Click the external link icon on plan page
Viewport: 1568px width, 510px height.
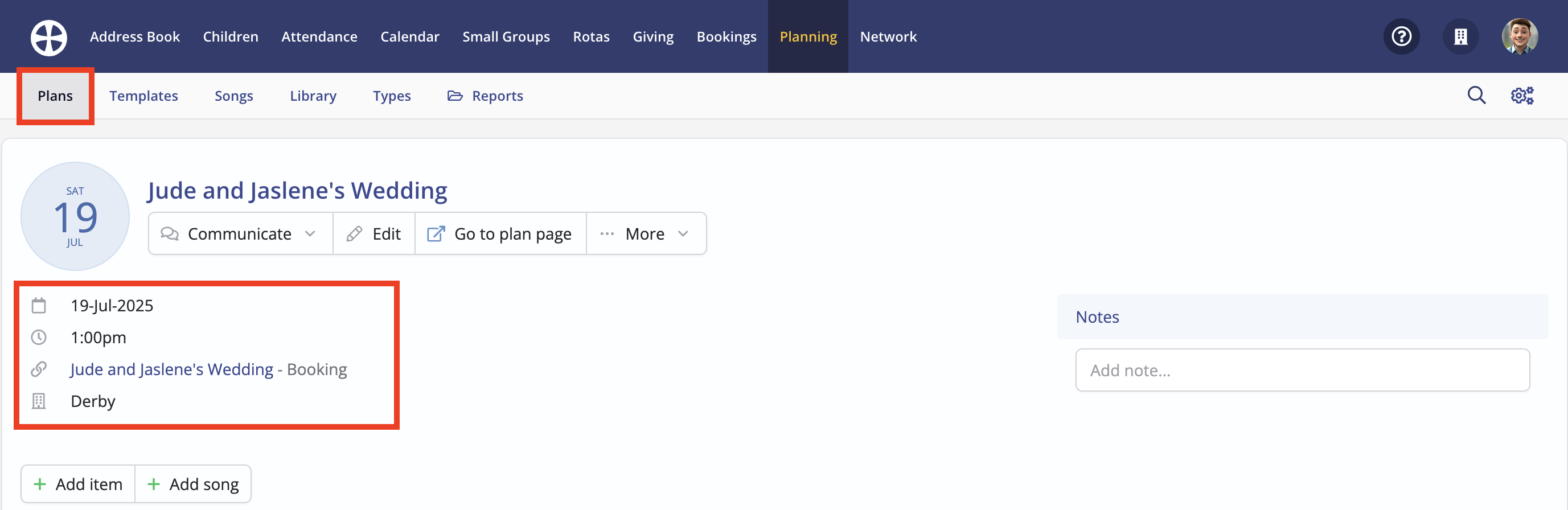[x=436, y=234]
